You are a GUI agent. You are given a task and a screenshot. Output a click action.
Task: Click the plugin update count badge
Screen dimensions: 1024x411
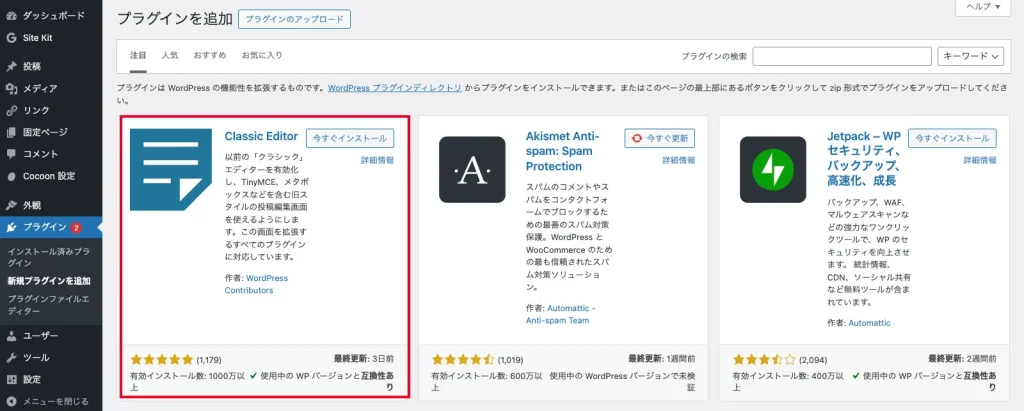pos(76,227)
